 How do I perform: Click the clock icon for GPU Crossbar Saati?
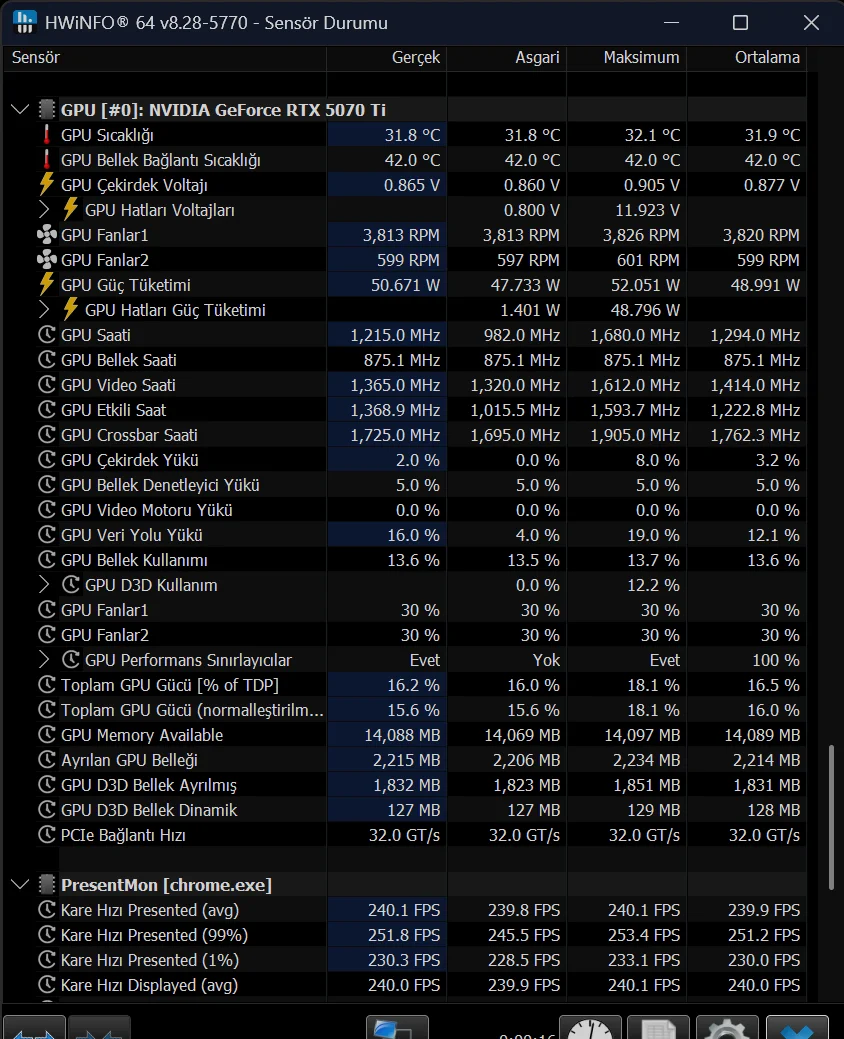46,435
